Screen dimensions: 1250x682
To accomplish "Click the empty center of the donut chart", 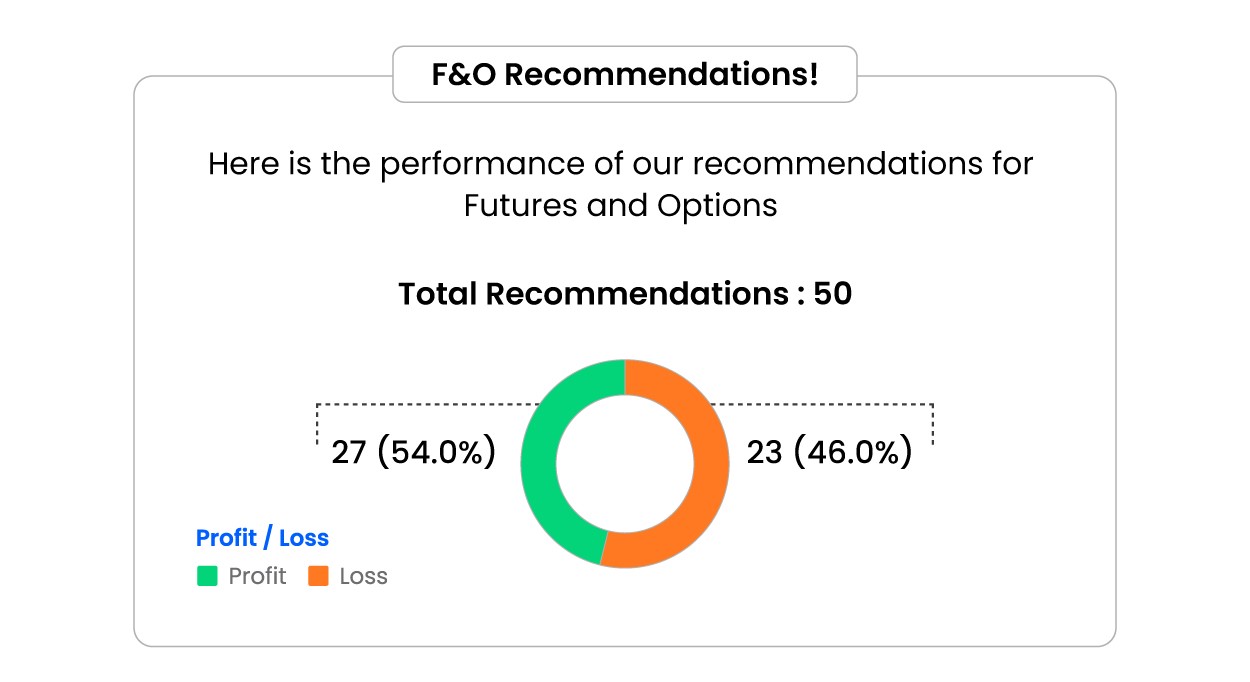I will coord(625,463).
